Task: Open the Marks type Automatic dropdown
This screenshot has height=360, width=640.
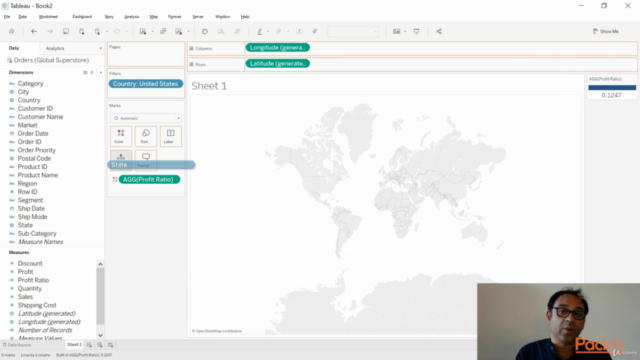Action: [146, 118]
